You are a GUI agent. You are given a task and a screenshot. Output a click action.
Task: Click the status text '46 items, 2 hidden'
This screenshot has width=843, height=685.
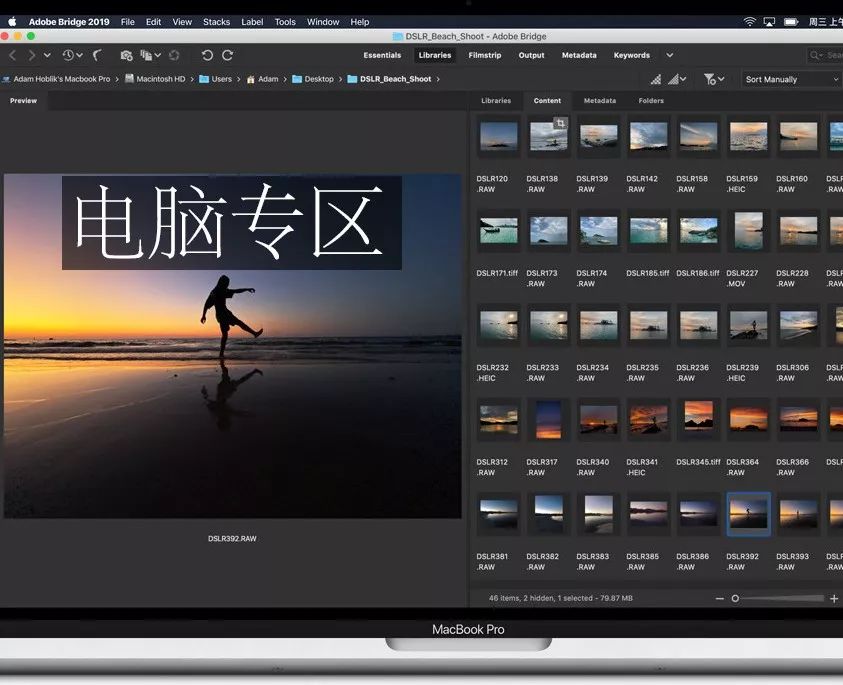tap(519, 598)
